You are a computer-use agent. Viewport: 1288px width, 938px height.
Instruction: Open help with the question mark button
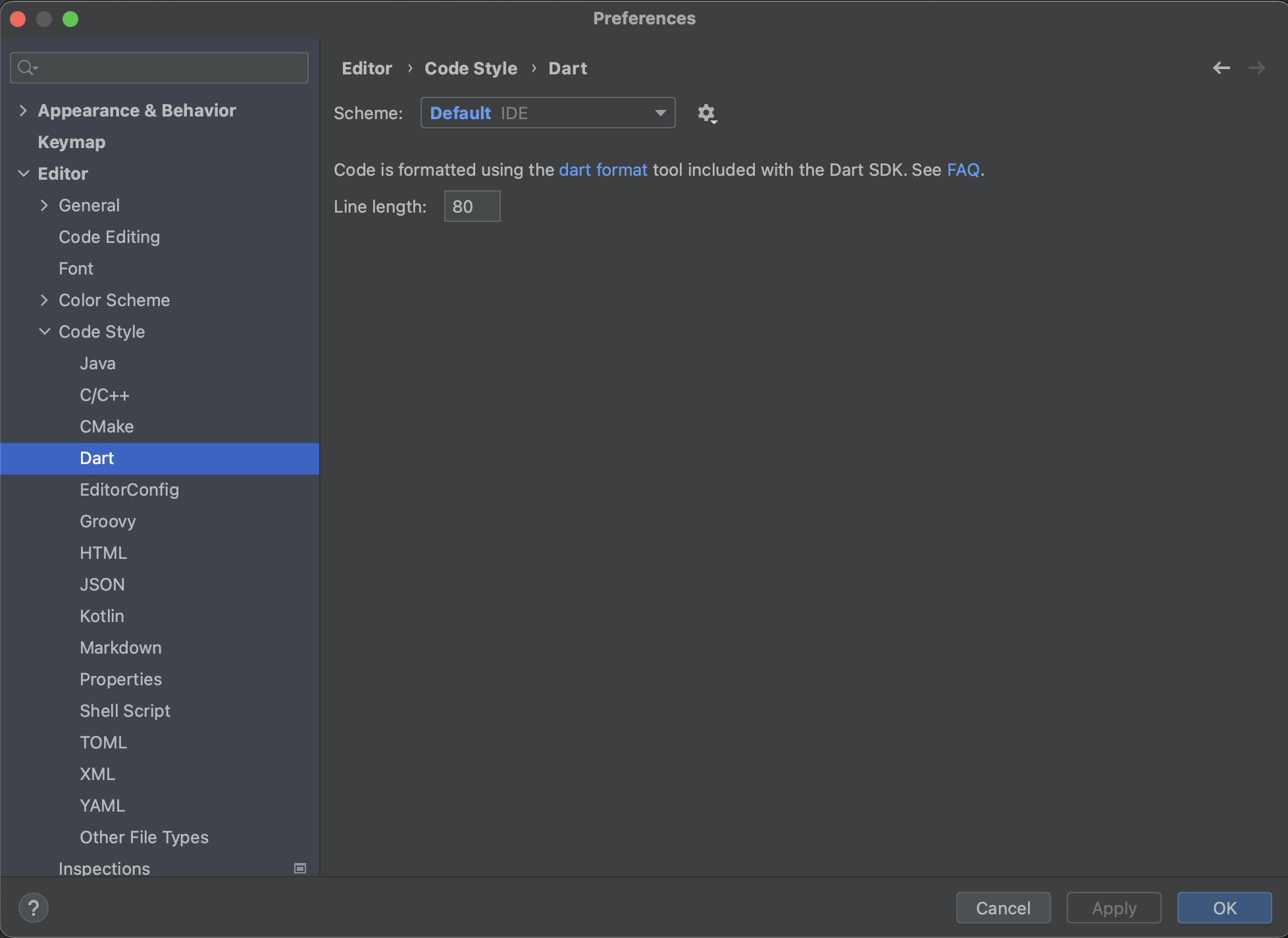[34, 908]
